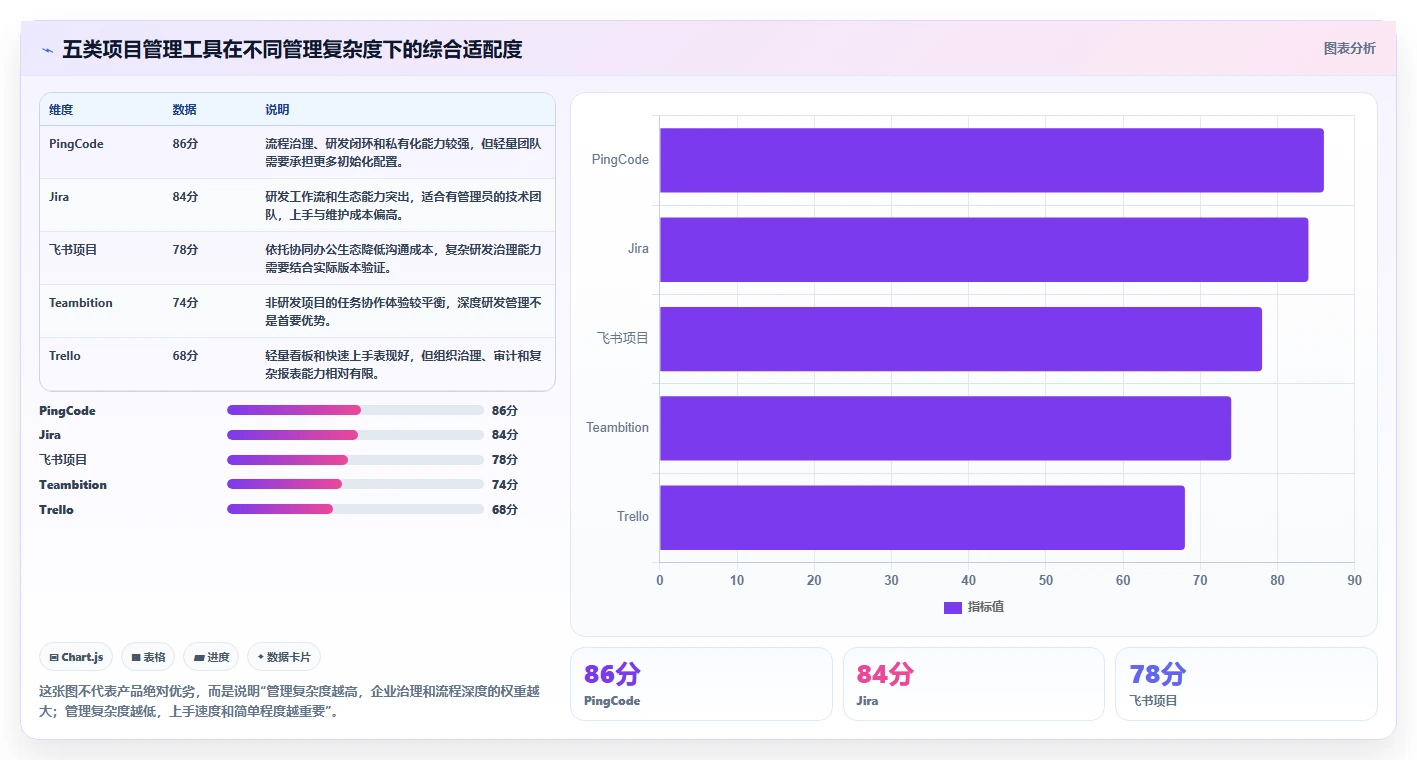Click the Jira bar in chart

pyautogui.click(x=984, y=249)
